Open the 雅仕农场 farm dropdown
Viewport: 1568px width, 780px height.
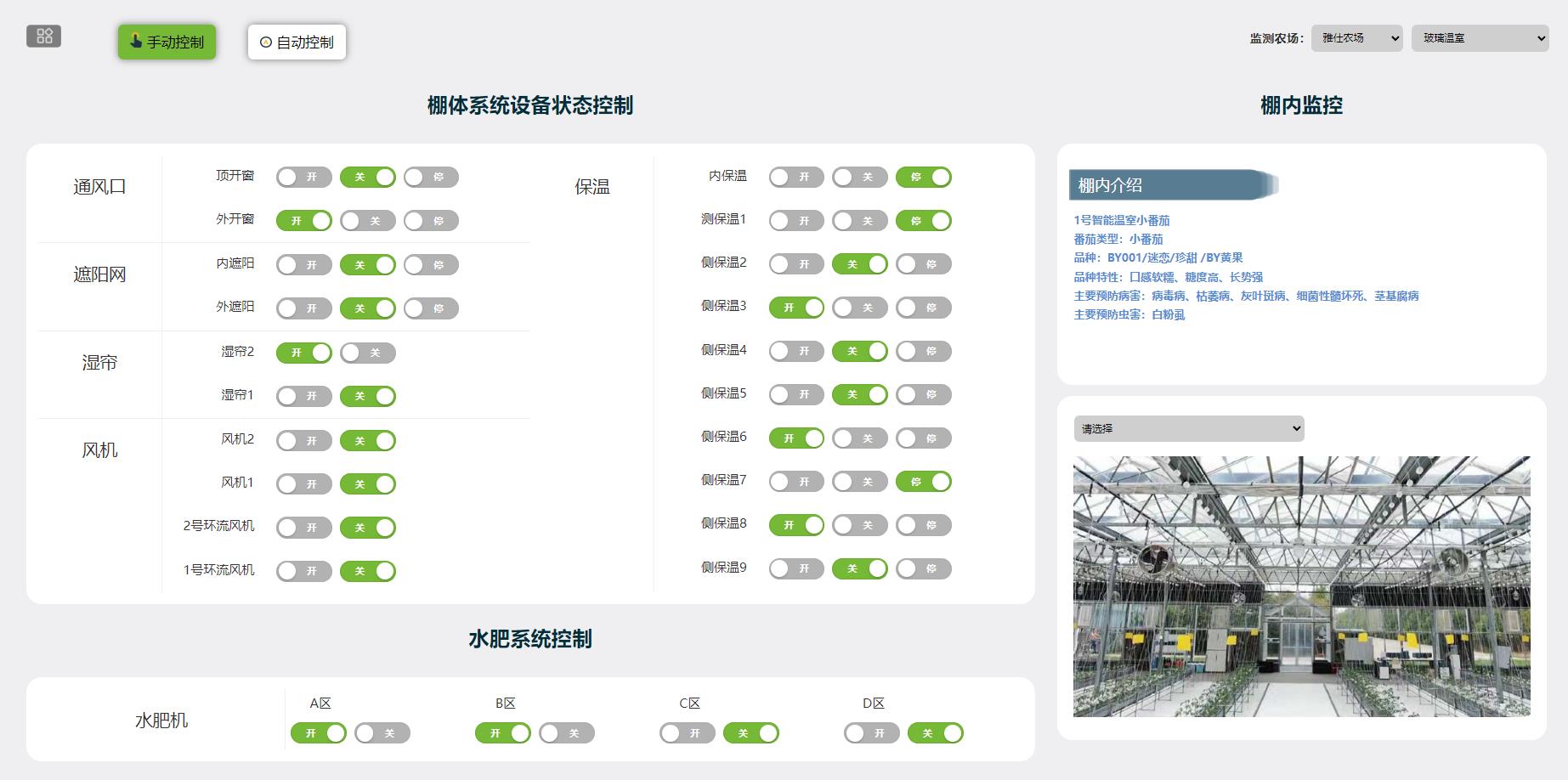(1356, 38)
